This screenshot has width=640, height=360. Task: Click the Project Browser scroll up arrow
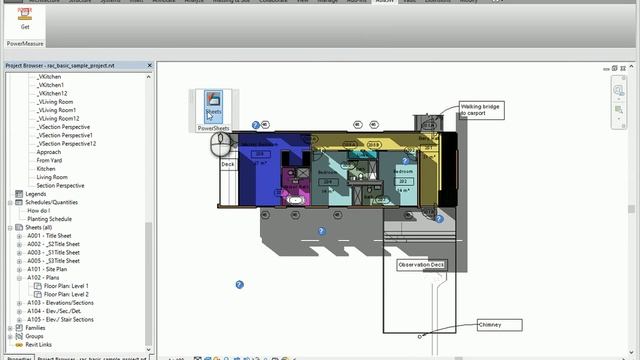pos(149,77)
